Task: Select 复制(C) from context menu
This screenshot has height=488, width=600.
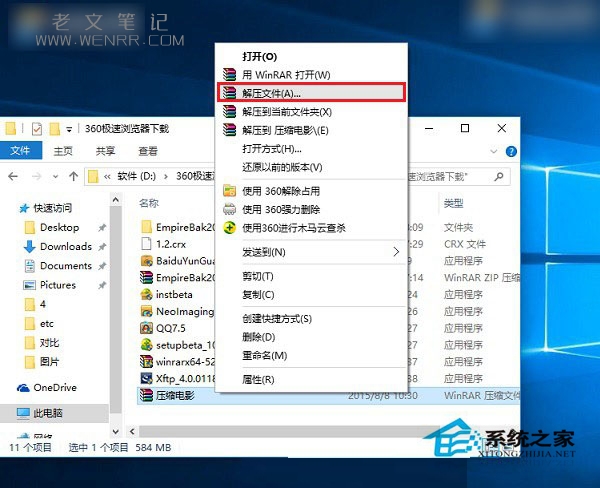Action: coord(258,295)
